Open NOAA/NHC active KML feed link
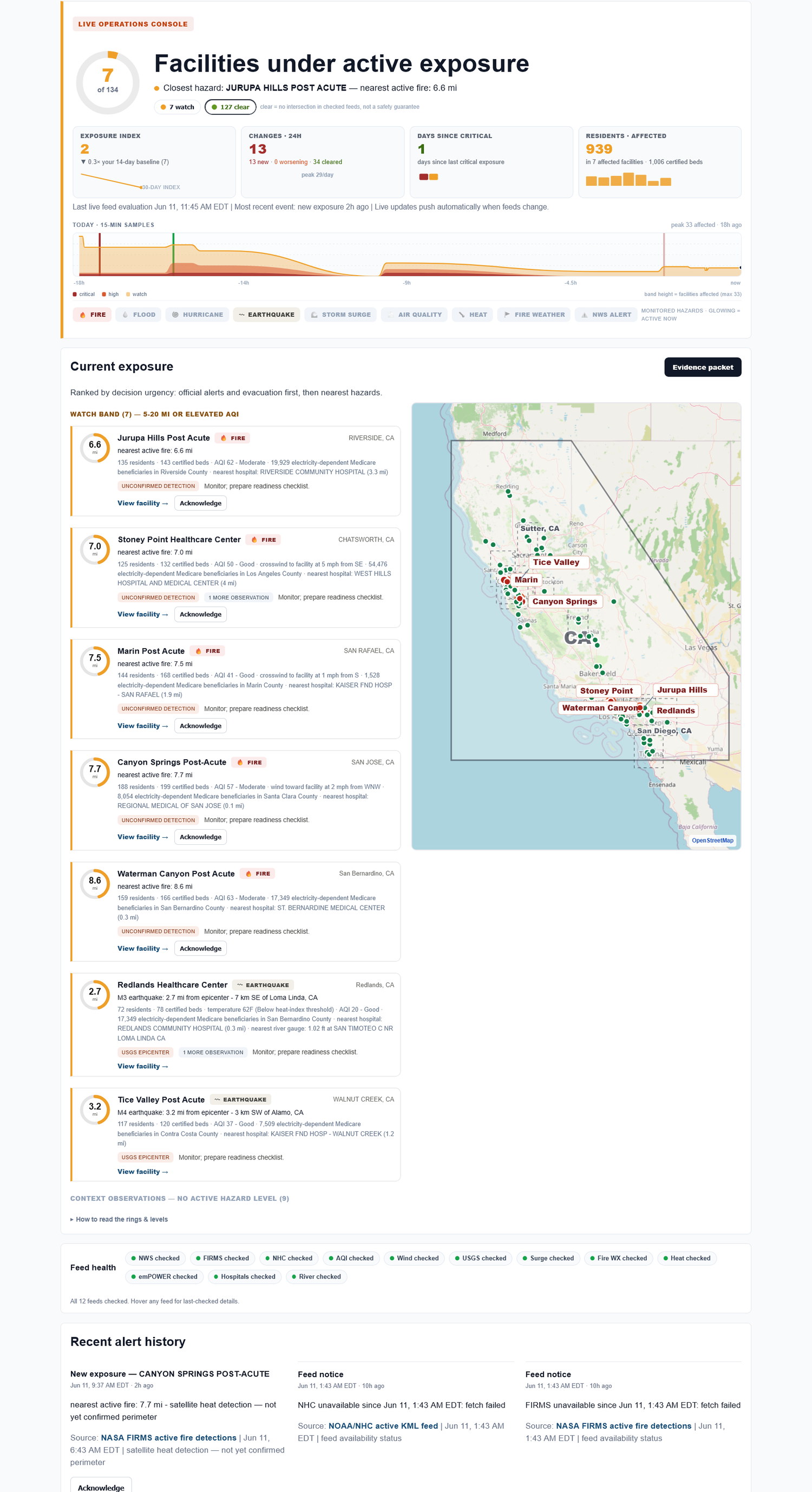 point(383,1426)
